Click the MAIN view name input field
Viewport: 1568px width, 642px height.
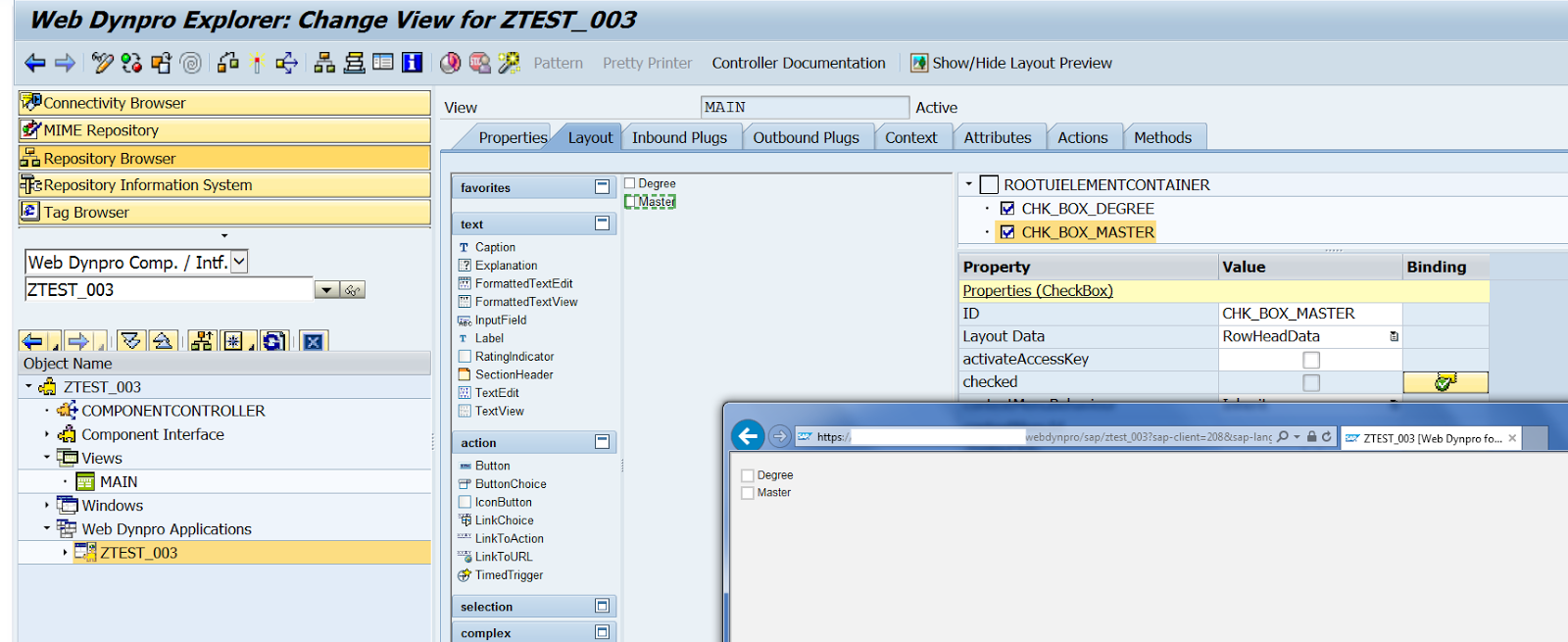pos(805,107)
